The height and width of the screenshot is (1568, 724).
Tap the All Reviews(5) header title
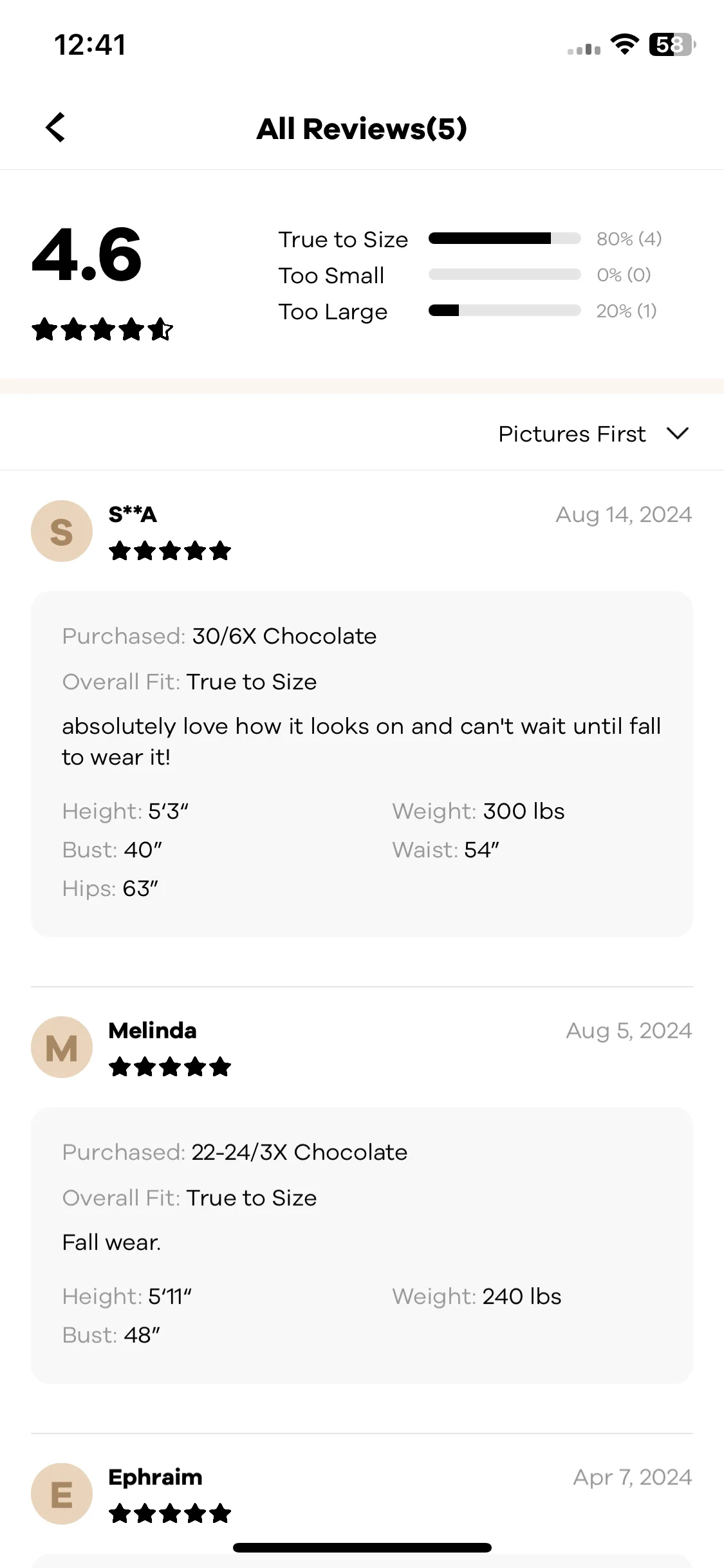click(362, 128)
